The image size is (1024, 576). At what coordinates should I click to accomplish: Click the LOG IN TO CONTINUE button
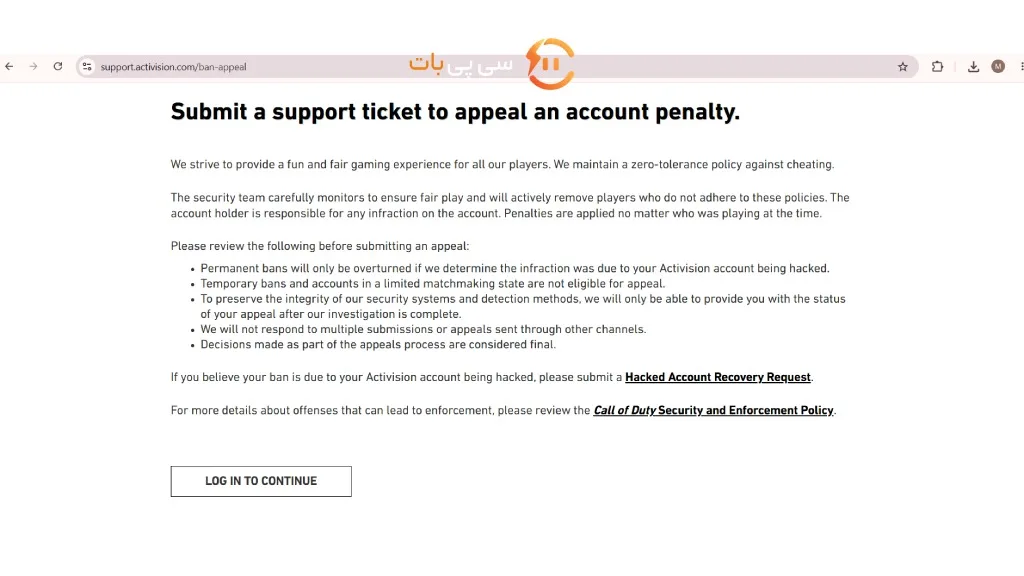261,481
